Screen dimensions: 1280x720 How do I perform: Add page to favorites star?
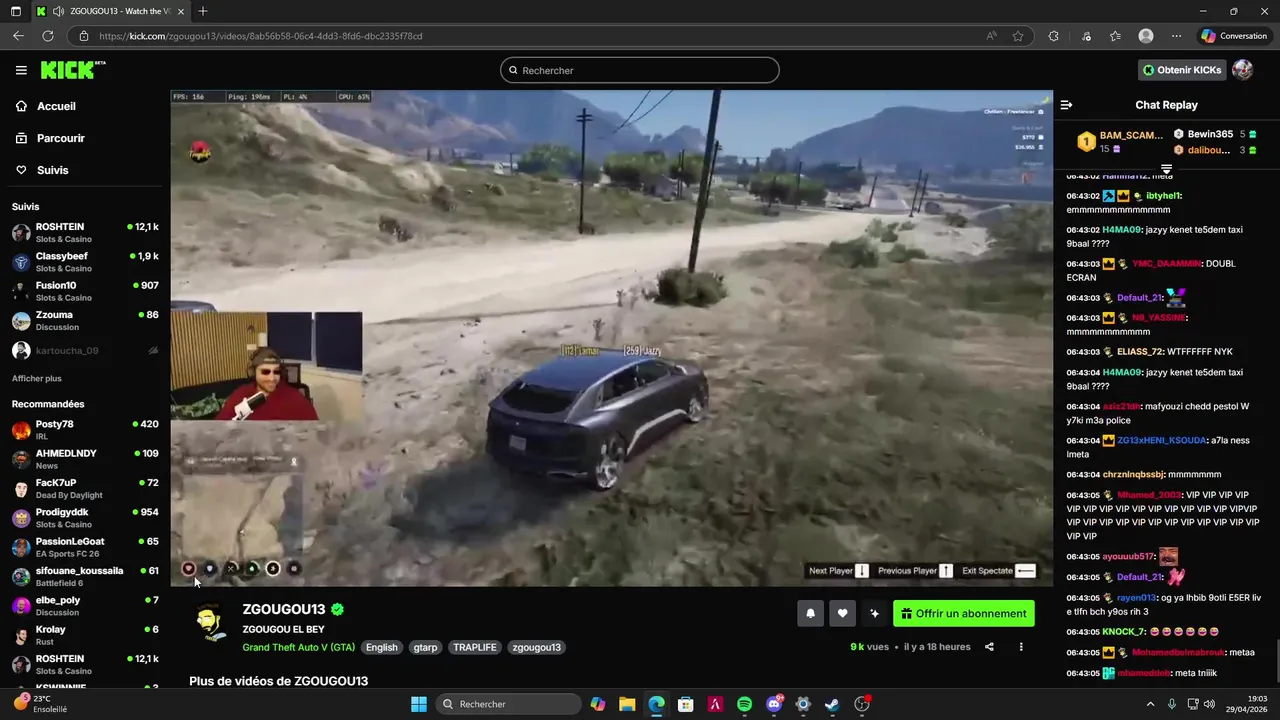pyautogui.click(x=1018, y=36)
